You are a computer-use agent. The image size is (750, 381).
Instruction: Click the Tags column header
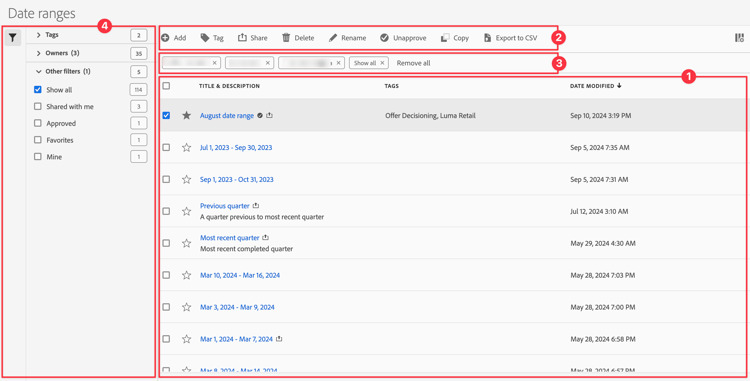(x=392, y=86)
